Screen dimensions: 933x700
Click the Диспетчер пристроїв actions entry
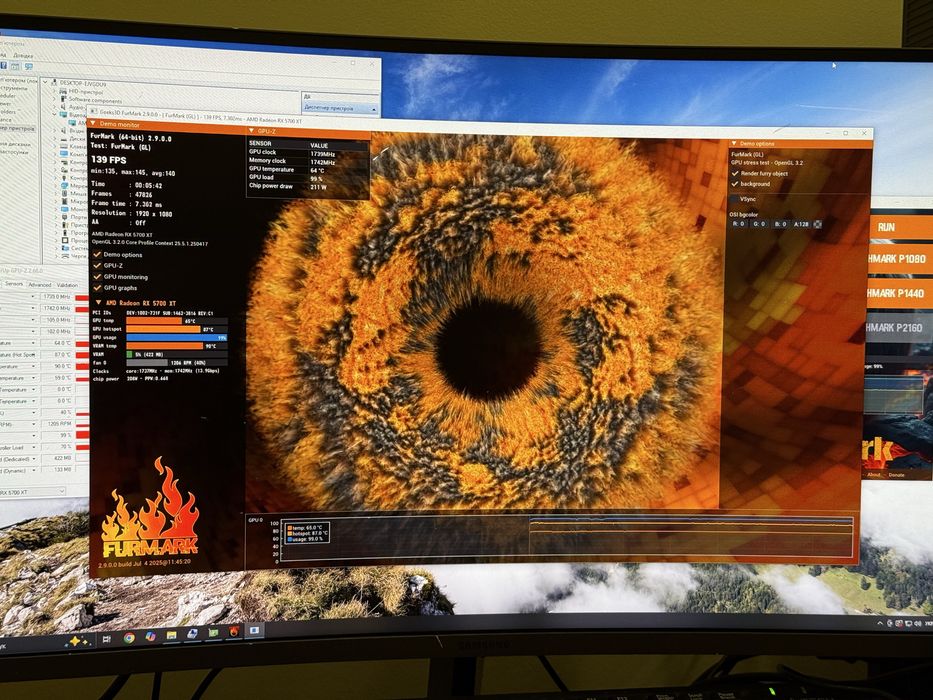click(x=339, y=108)
